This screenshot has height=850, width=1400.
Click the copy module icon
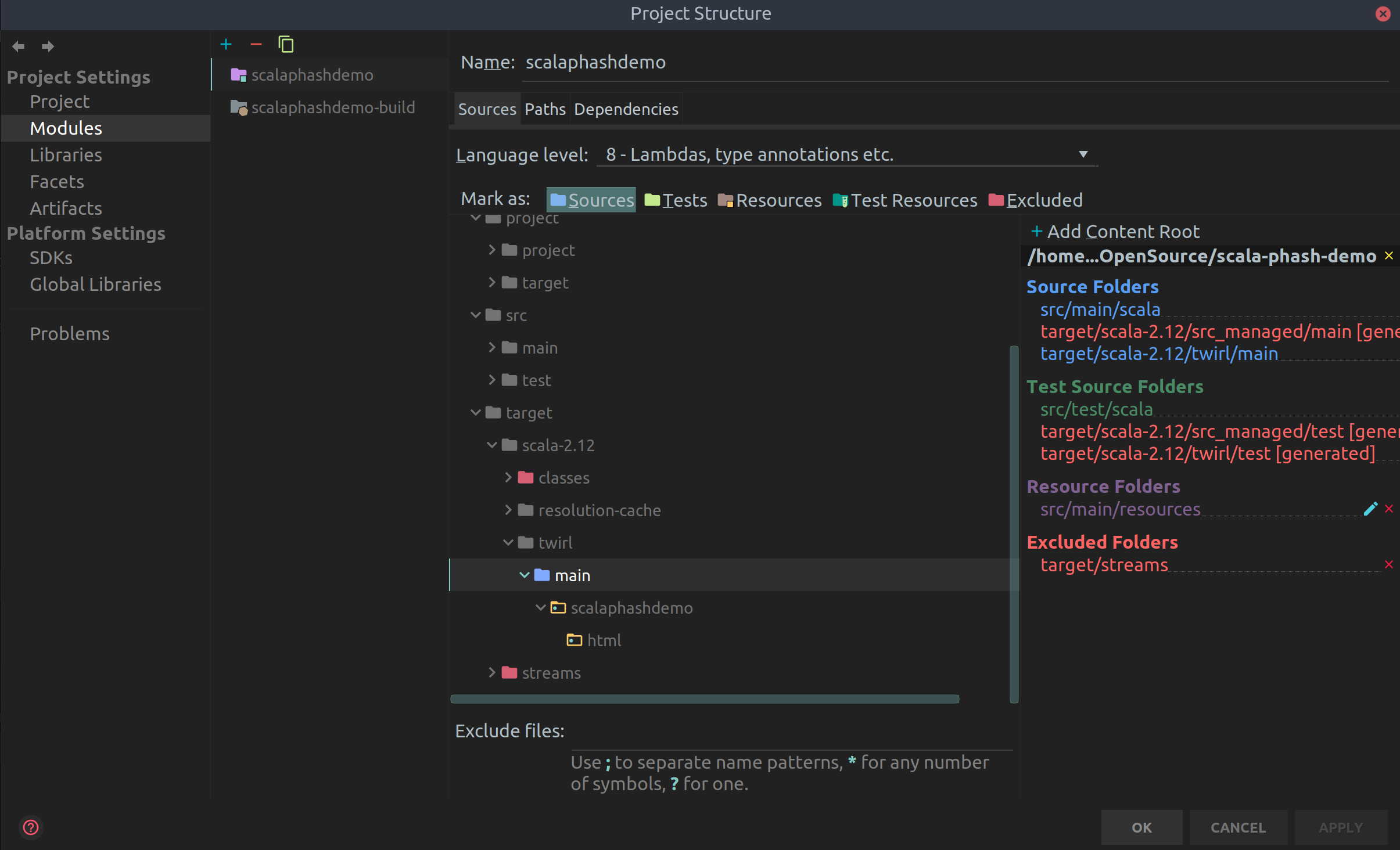pyautogui.click(x=286, y=45)
